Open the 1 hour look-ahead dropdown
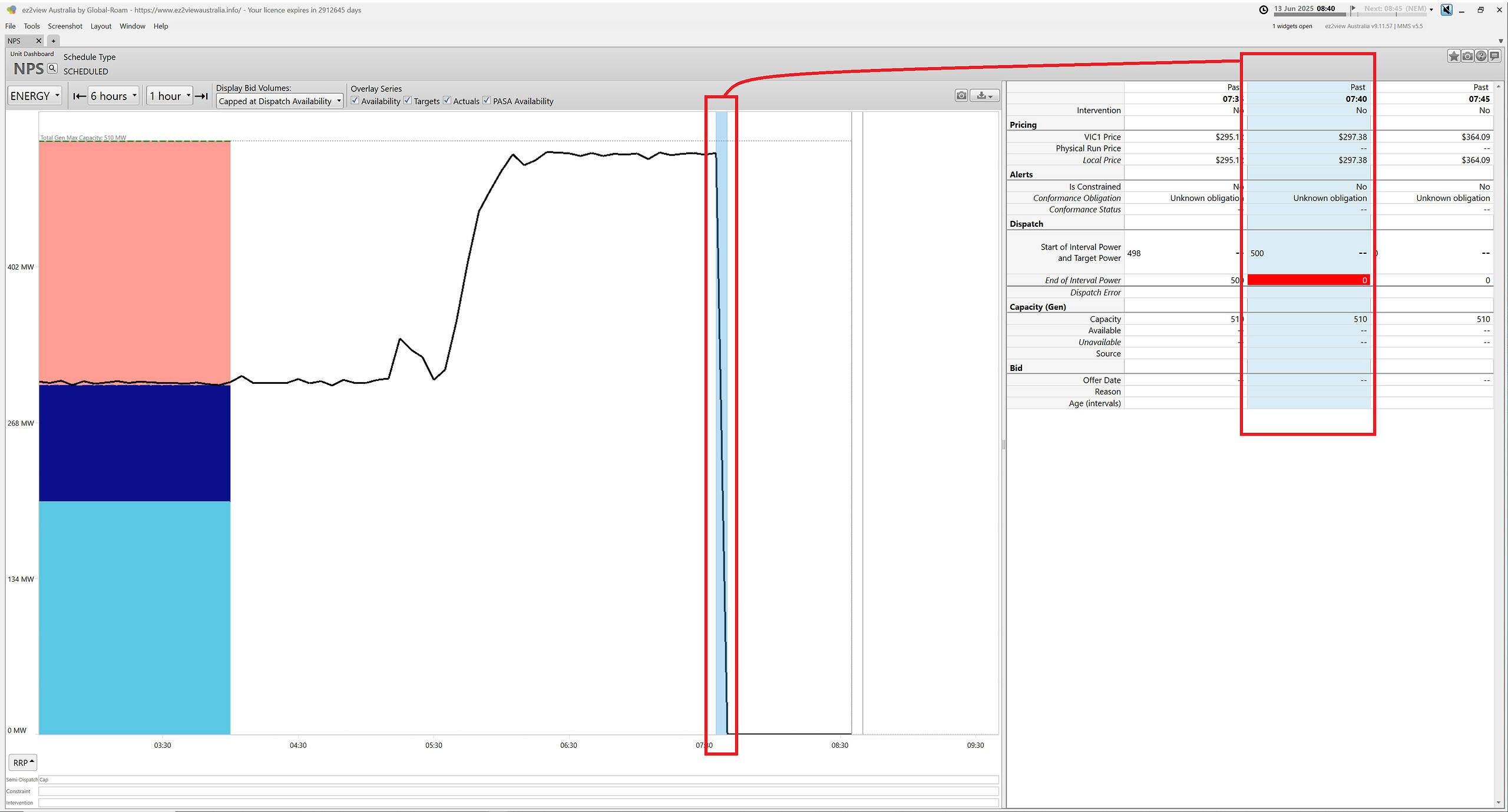This screenshot has height=812, width=1508. tap(169, 96)
